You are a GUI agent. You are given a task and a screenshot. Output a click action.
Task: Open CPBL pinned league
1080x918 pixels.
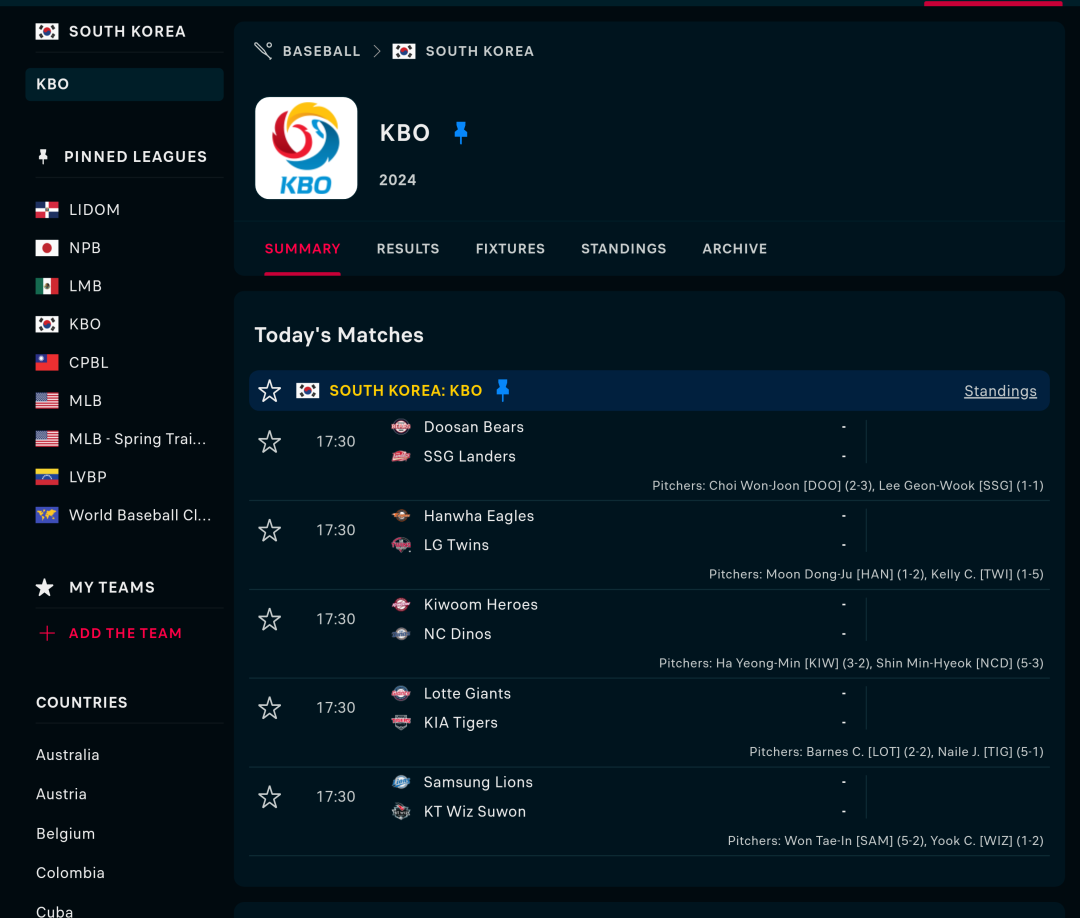(x=89, y=362)
